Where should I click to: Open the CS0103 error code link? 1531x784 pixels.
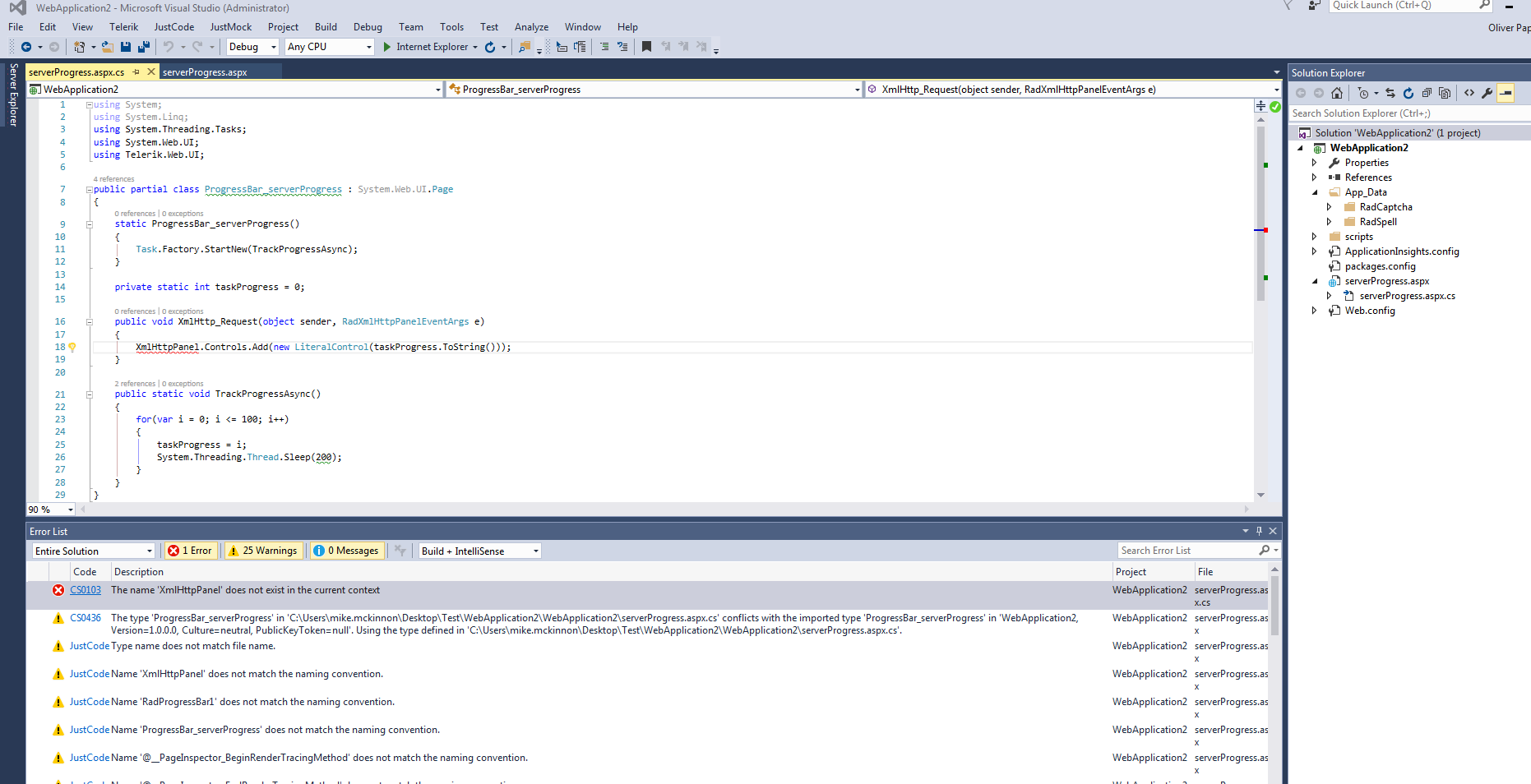tap(86, 590)
